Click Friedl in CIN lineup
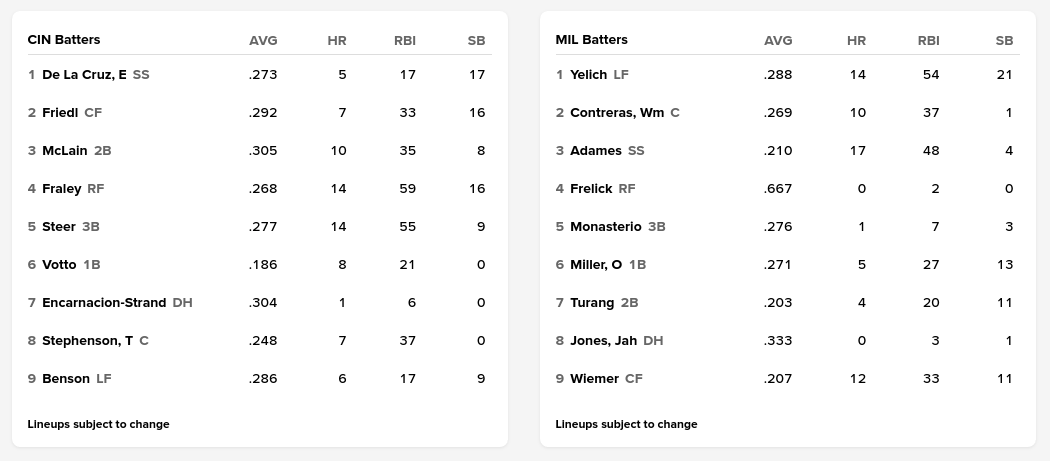The width and height of the screenshot is (1050, 461). [60, 113]
